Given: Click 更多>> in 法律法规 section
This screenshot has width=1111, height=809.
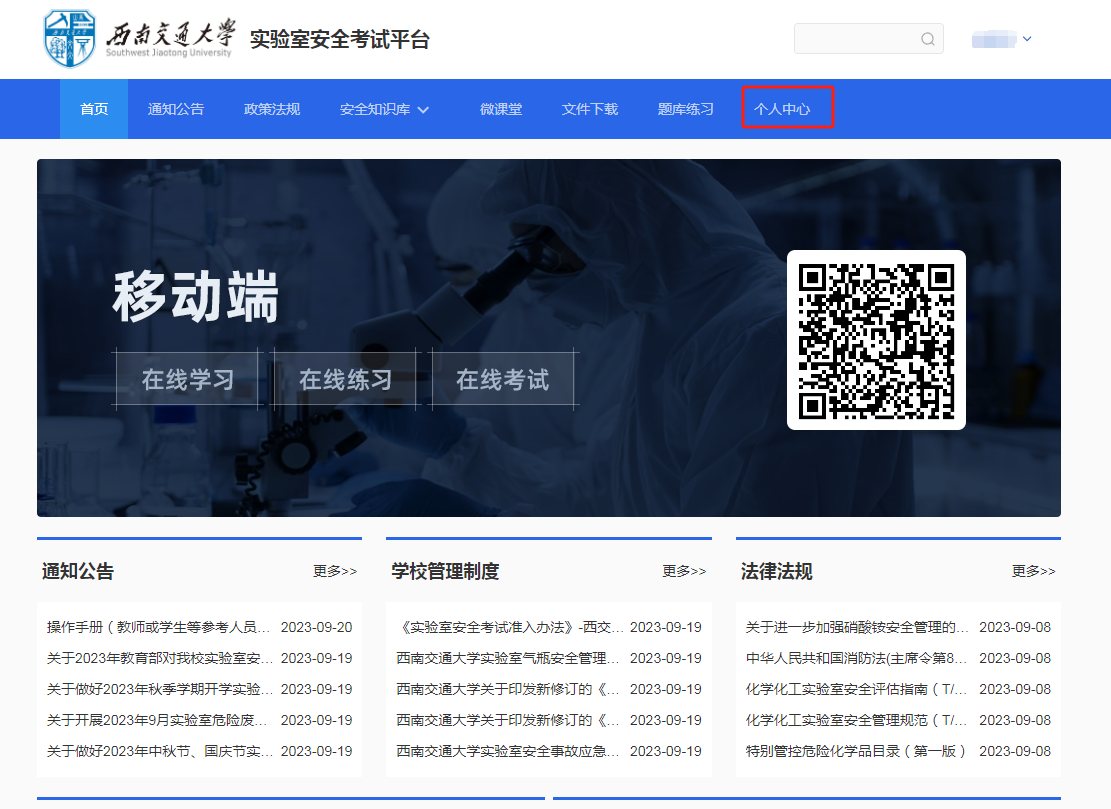Looking at the screenshot, I should [x=1034, y=571].
